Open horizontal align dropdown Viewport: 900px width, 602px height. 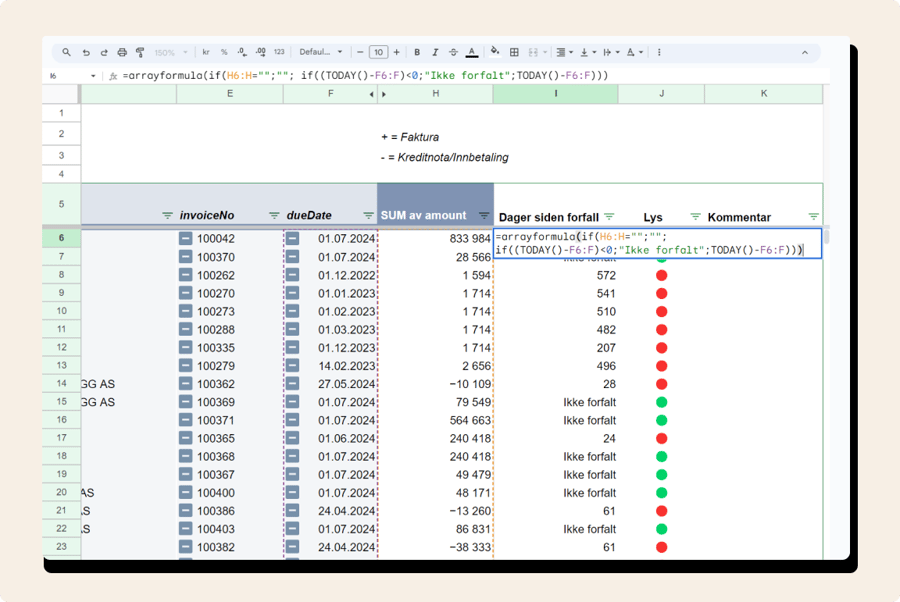point(564,52)
